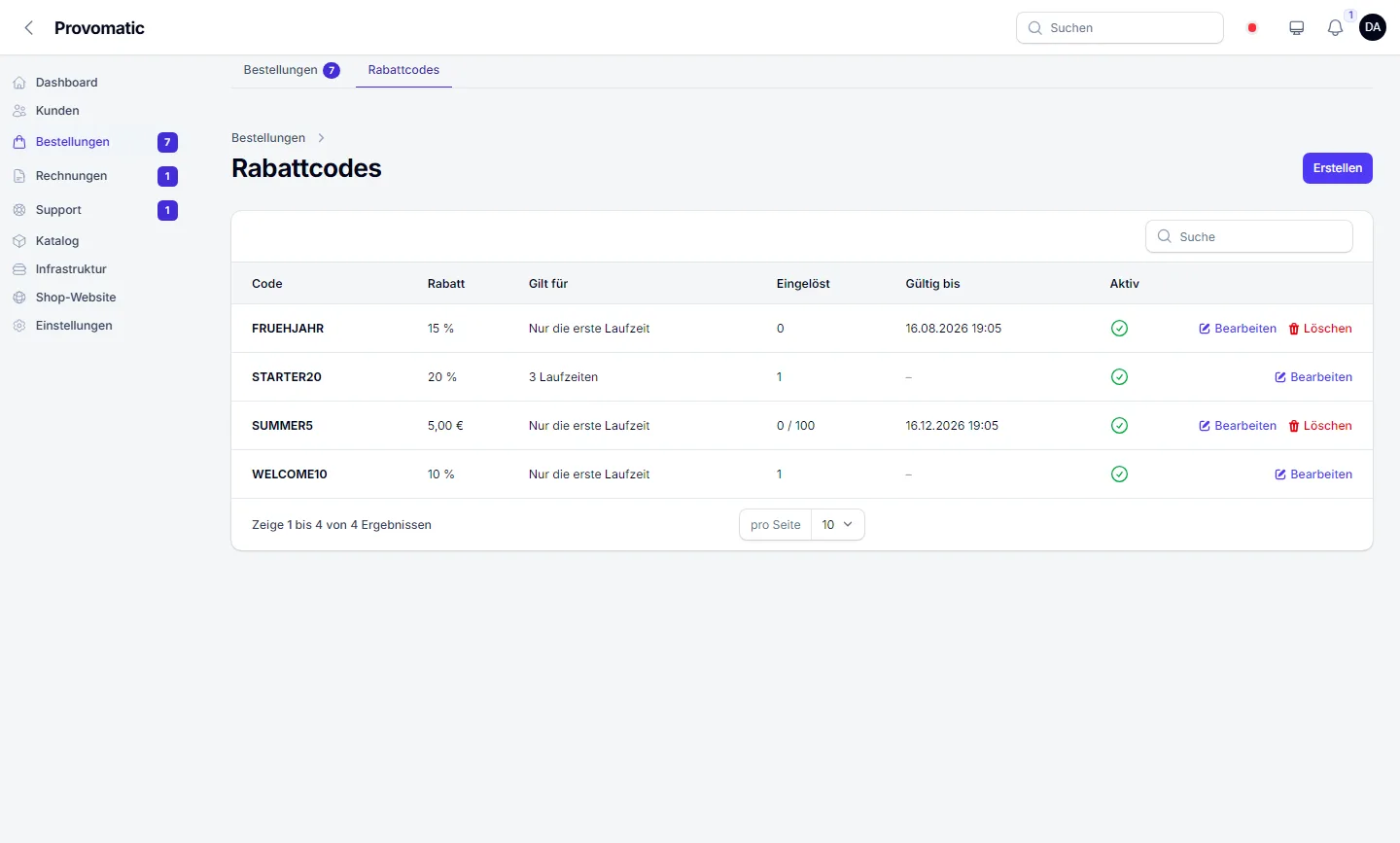Edit the STARTER20 discount code
1400x843 pixels.
point(1313,377)
